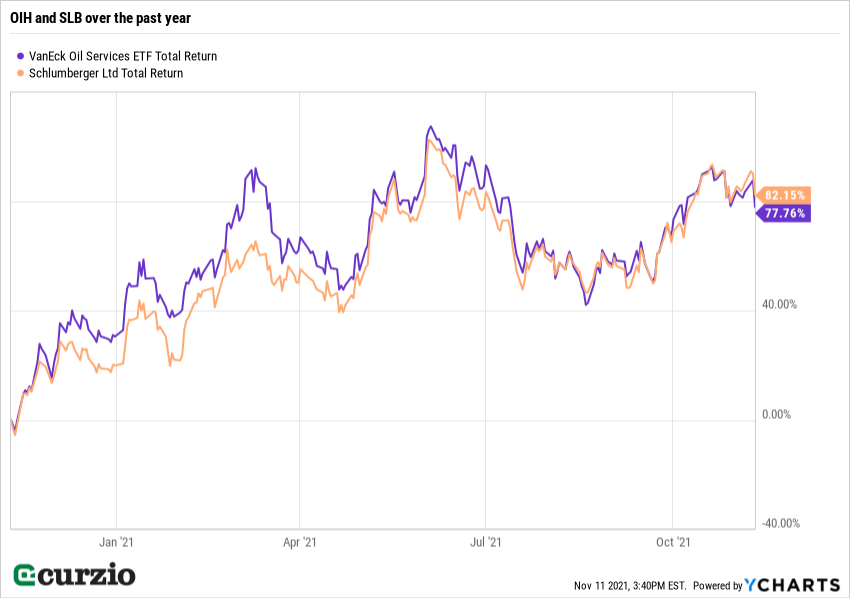Click the Schlumberger Ltd Total Return label
The height and width of the screenshot is (598, 850).
107,73
